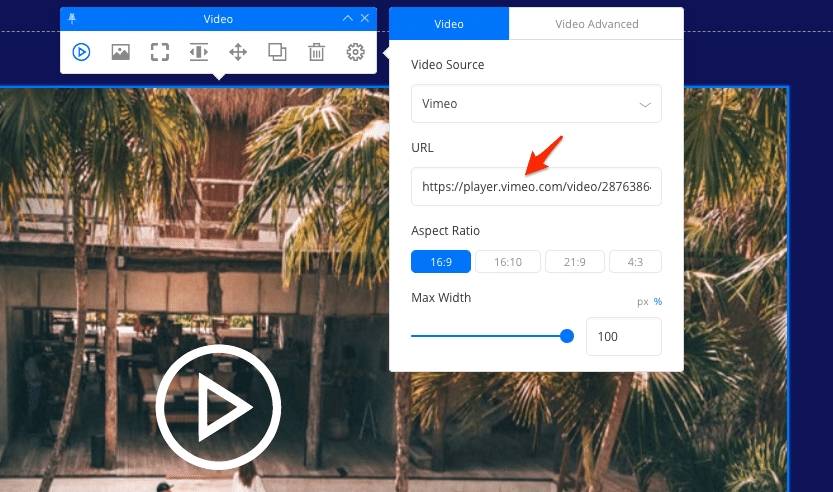The height and width of the screenshot is (492, 833).
Task: Open the gear settings icon
Action: [355, 52]
